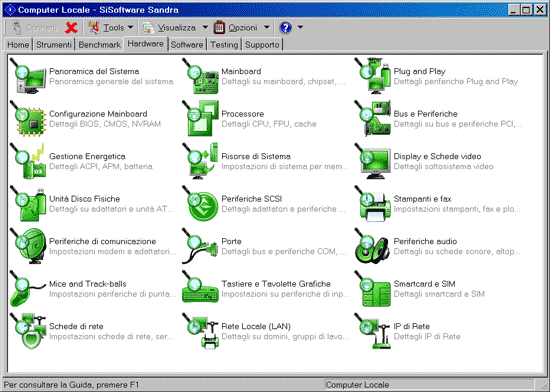
Task: Click the blue help question mark icon
Action: [286, 27]
